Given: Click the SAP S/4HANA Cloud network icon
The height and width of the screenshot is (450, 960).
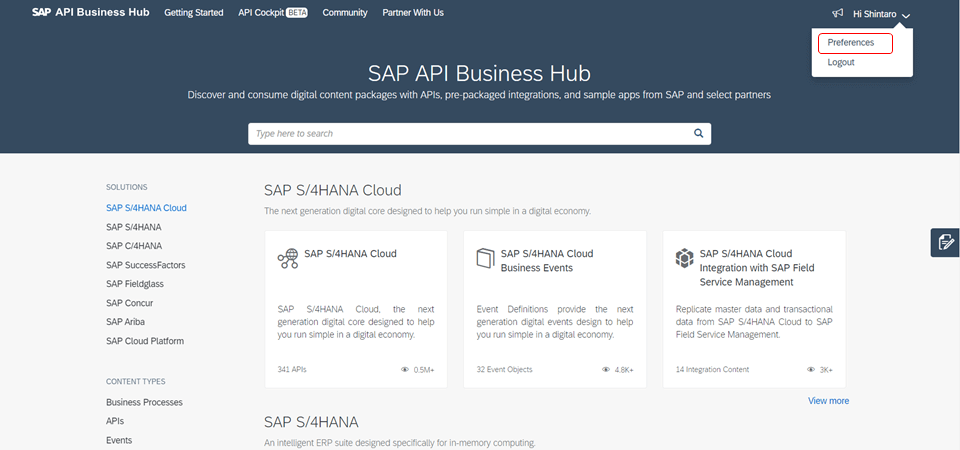Looking at the screenshot, I should (x=288, y=258).
